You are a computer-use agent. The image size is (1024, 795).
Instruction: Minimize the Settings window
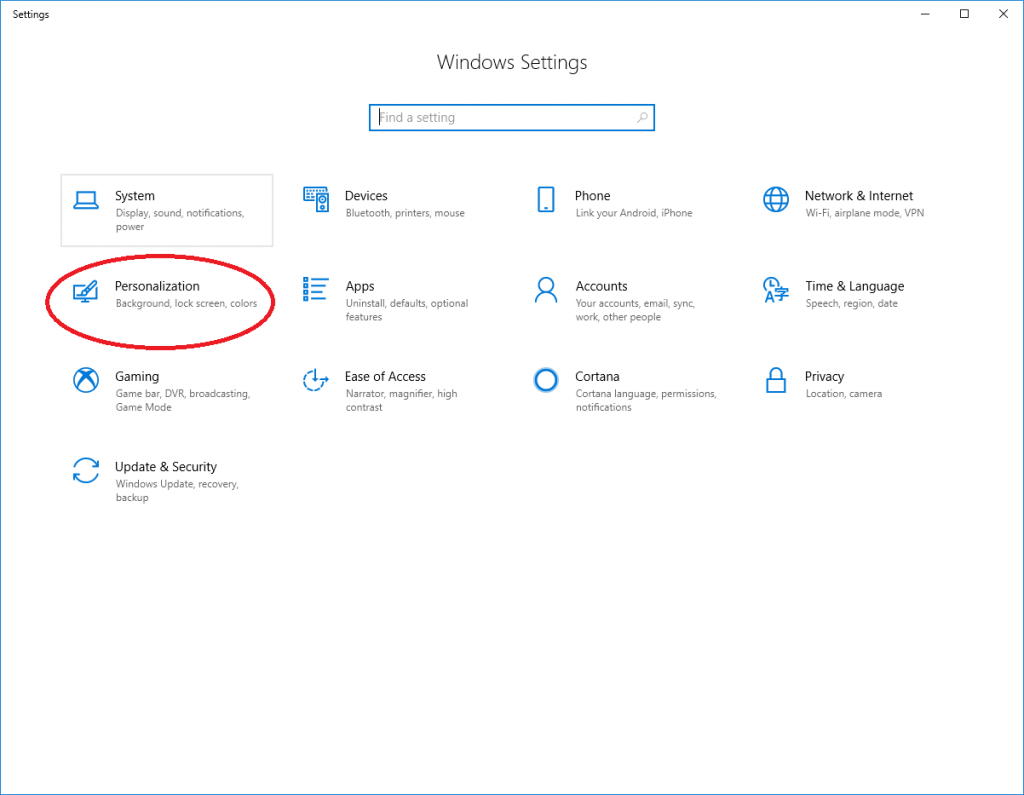(925, 14)
